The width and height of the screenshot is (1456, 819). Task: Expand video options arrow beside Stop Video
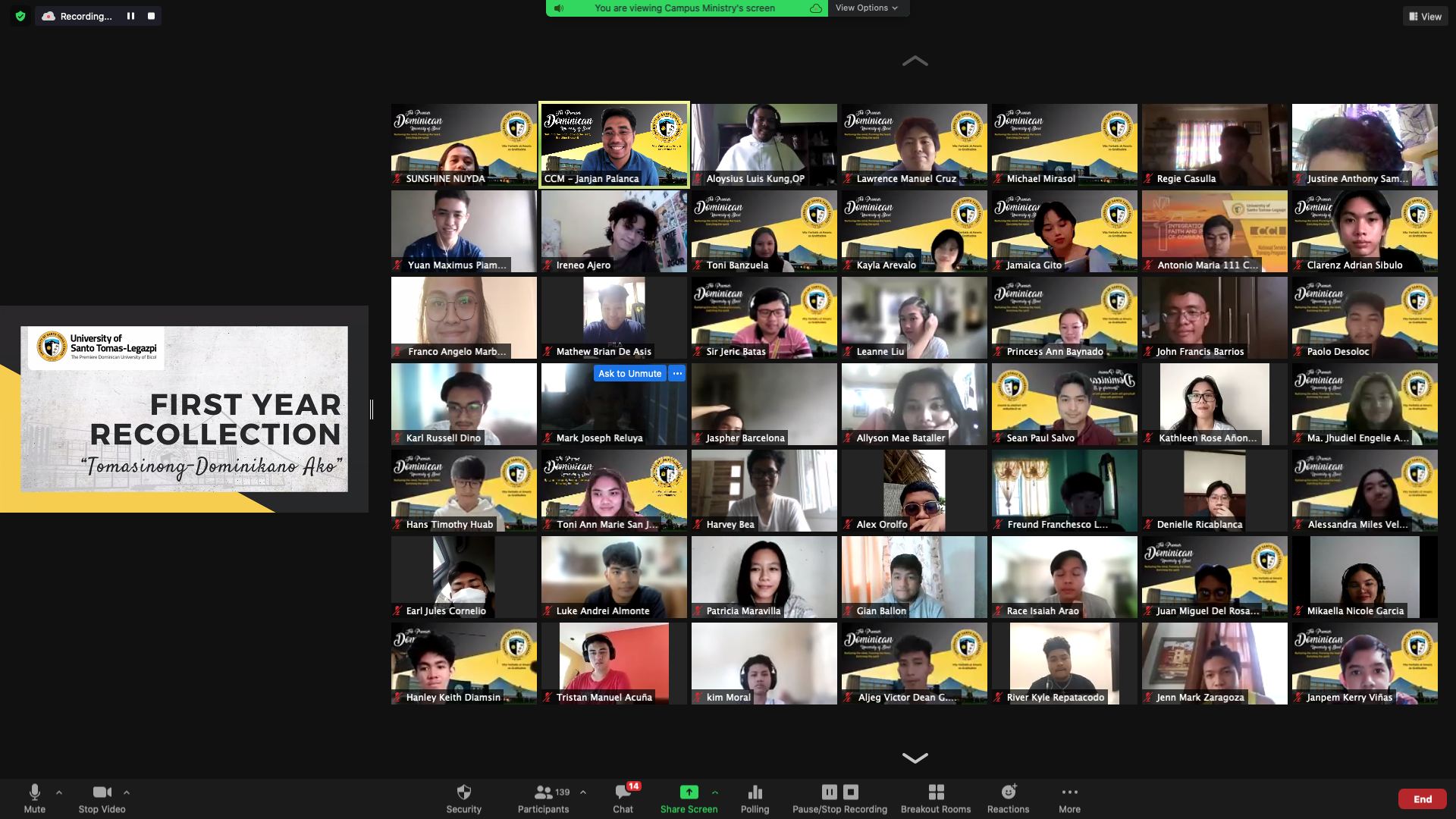(127, 792)
